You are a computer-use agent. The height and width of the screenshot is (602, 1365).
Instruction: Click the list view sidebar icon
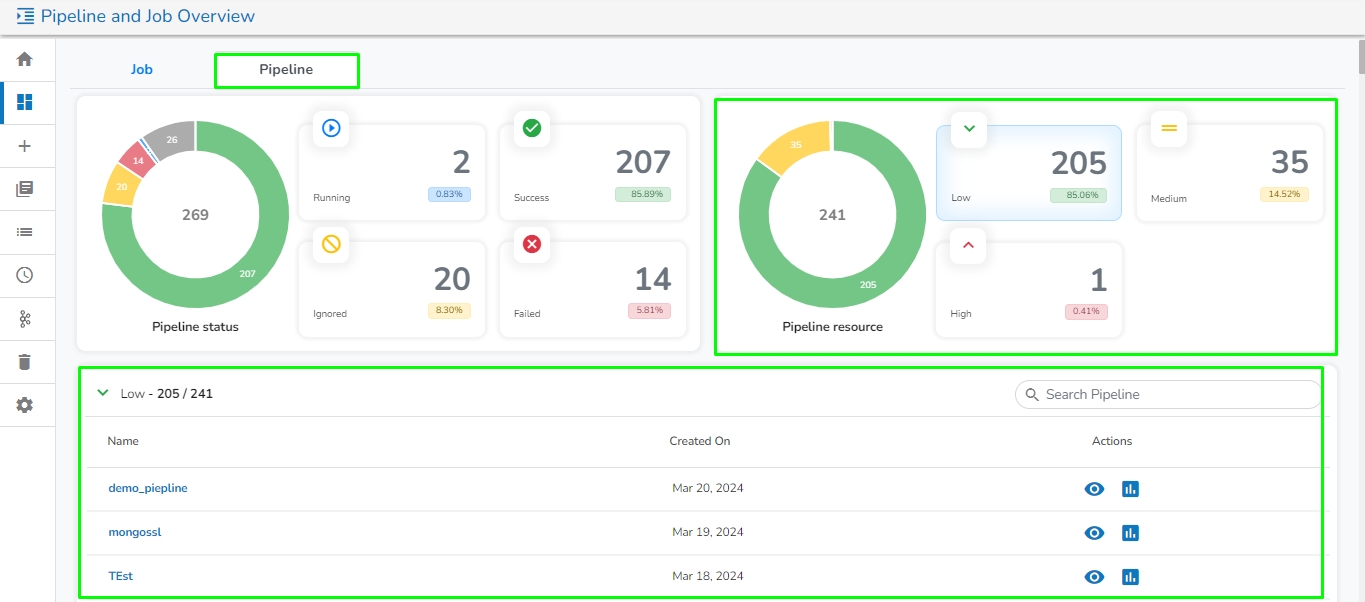pos(25,232)
